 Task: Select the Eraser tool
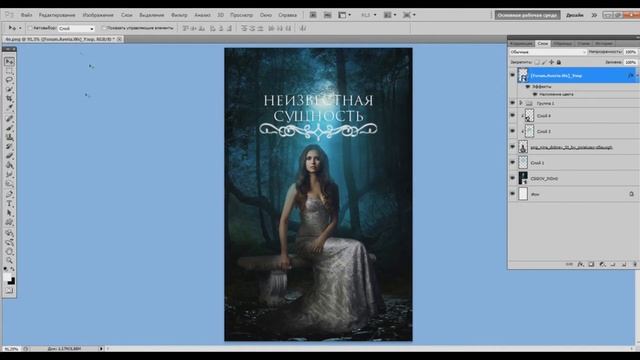[9, 156]
